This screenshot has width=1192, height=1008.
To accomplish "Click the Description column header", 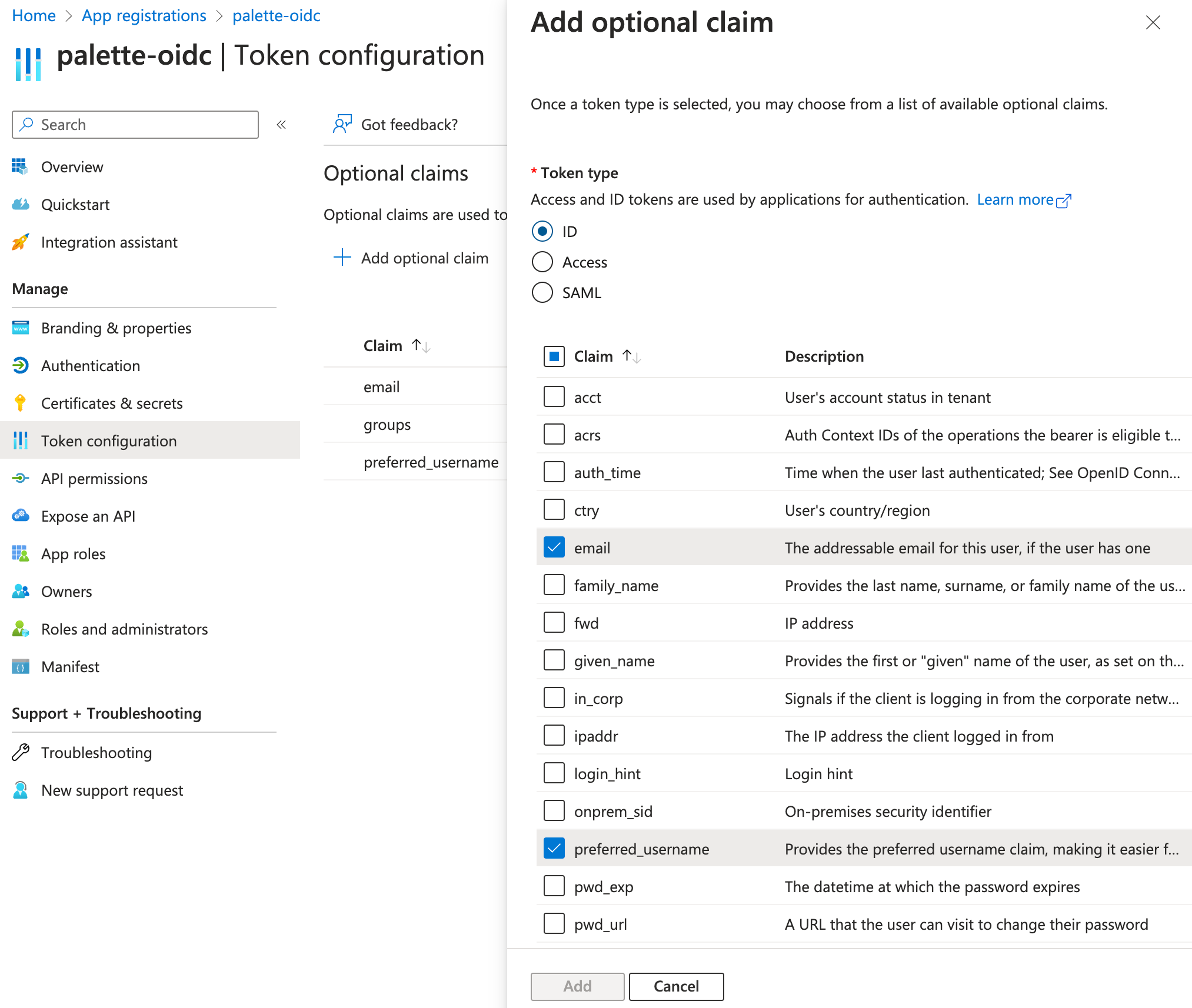I will [824, 356].
